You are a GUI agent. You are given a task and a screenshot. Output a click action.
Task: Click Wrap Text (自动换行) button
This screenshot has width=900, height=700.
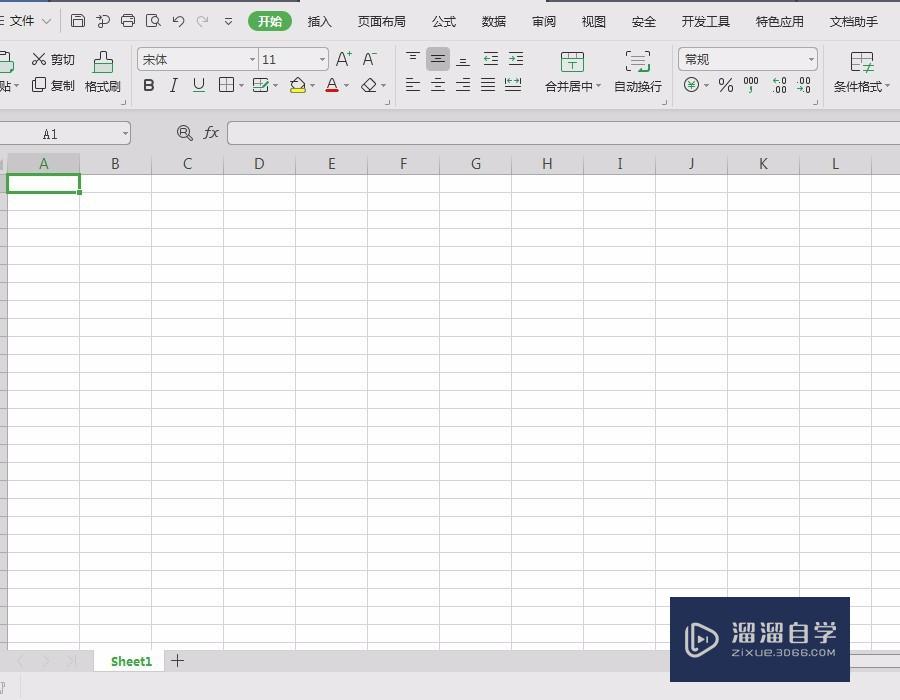(638, 72)
